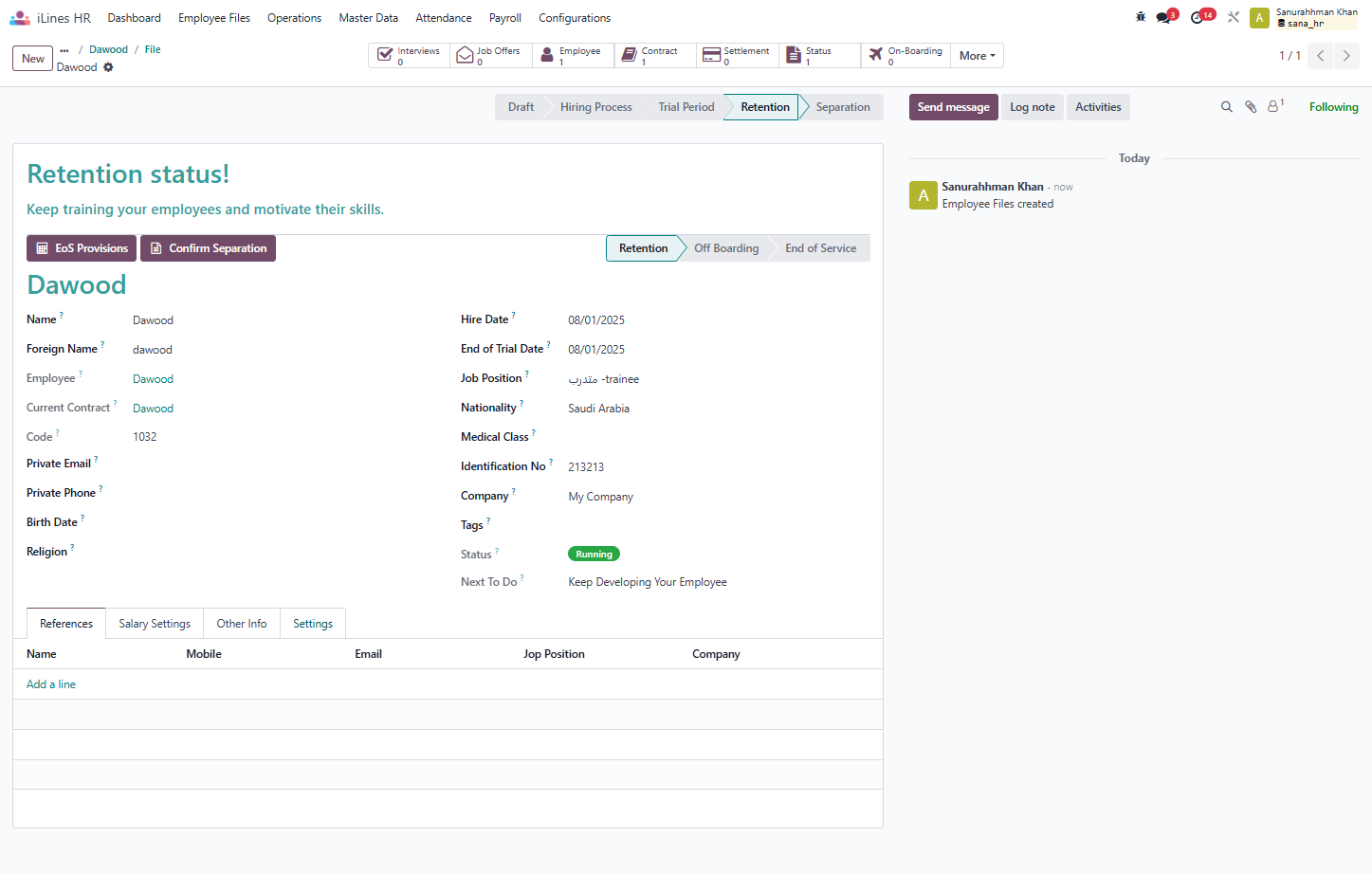The height and width of the screenshot is (874, 1372).
Task: Go to the previous record arrow
Action: point(1320,56)
